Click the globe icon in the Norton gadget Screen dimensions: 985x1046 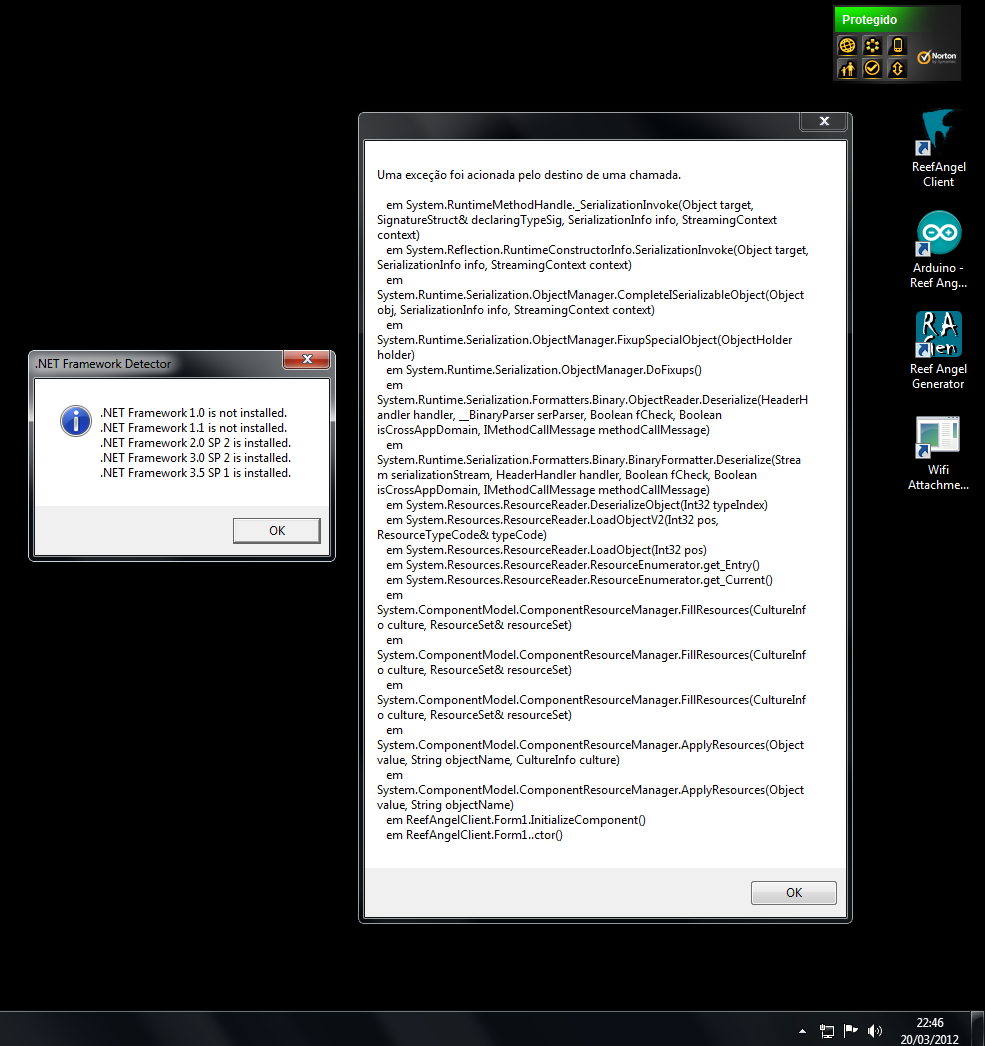[847, 45]
